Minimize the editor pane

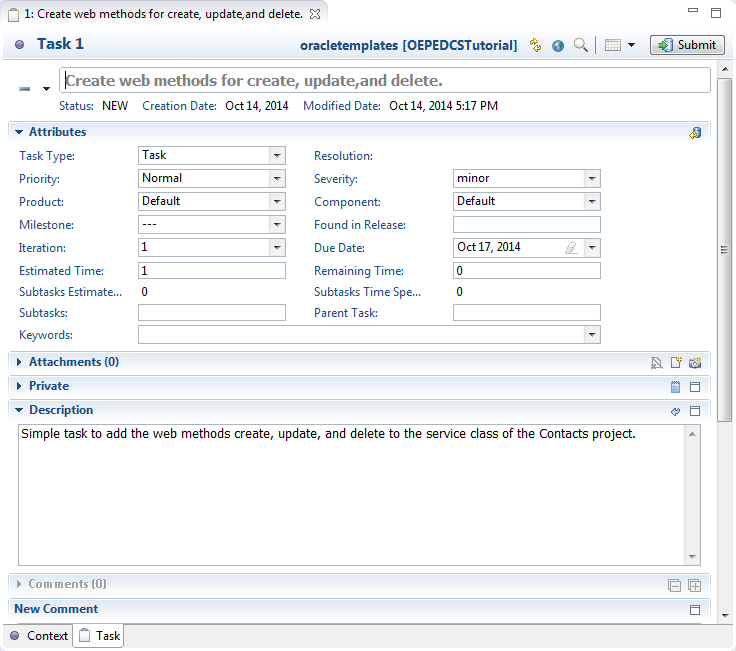click(x=693, y=10)
